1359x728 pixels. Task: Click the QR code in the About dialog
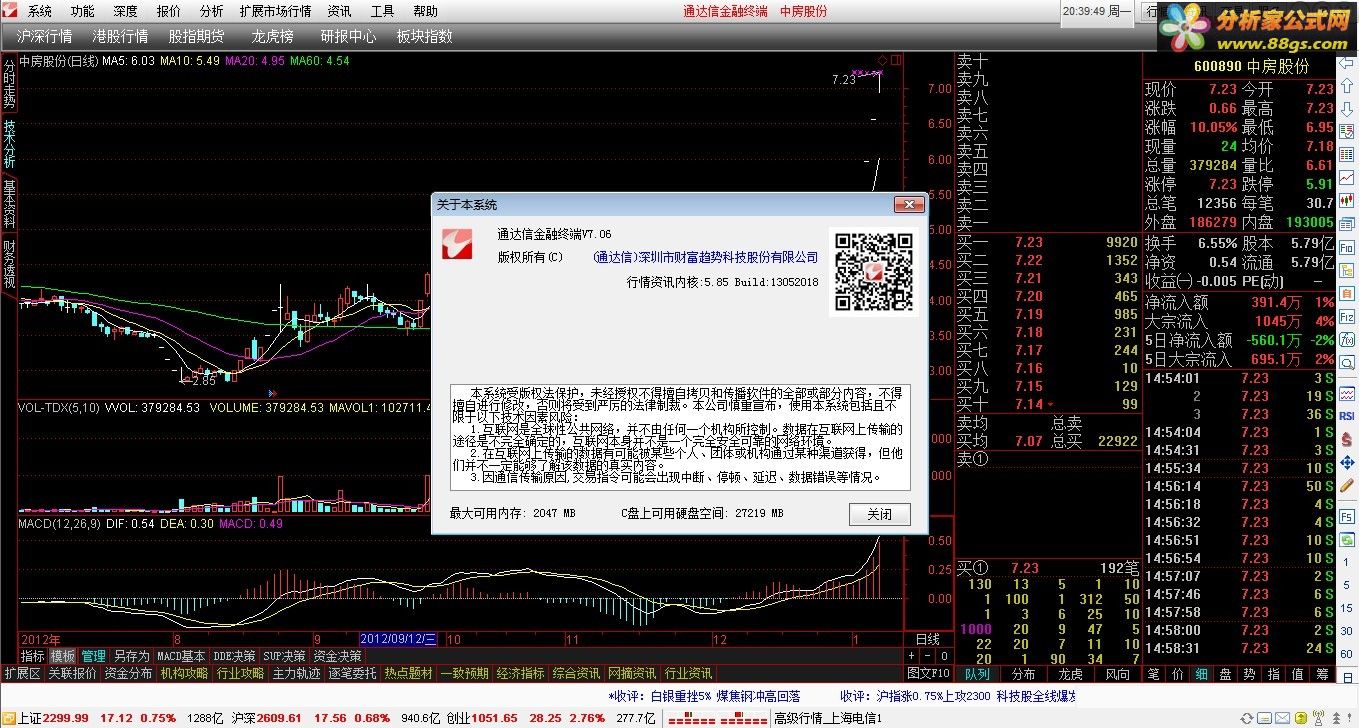coord(873,271)
